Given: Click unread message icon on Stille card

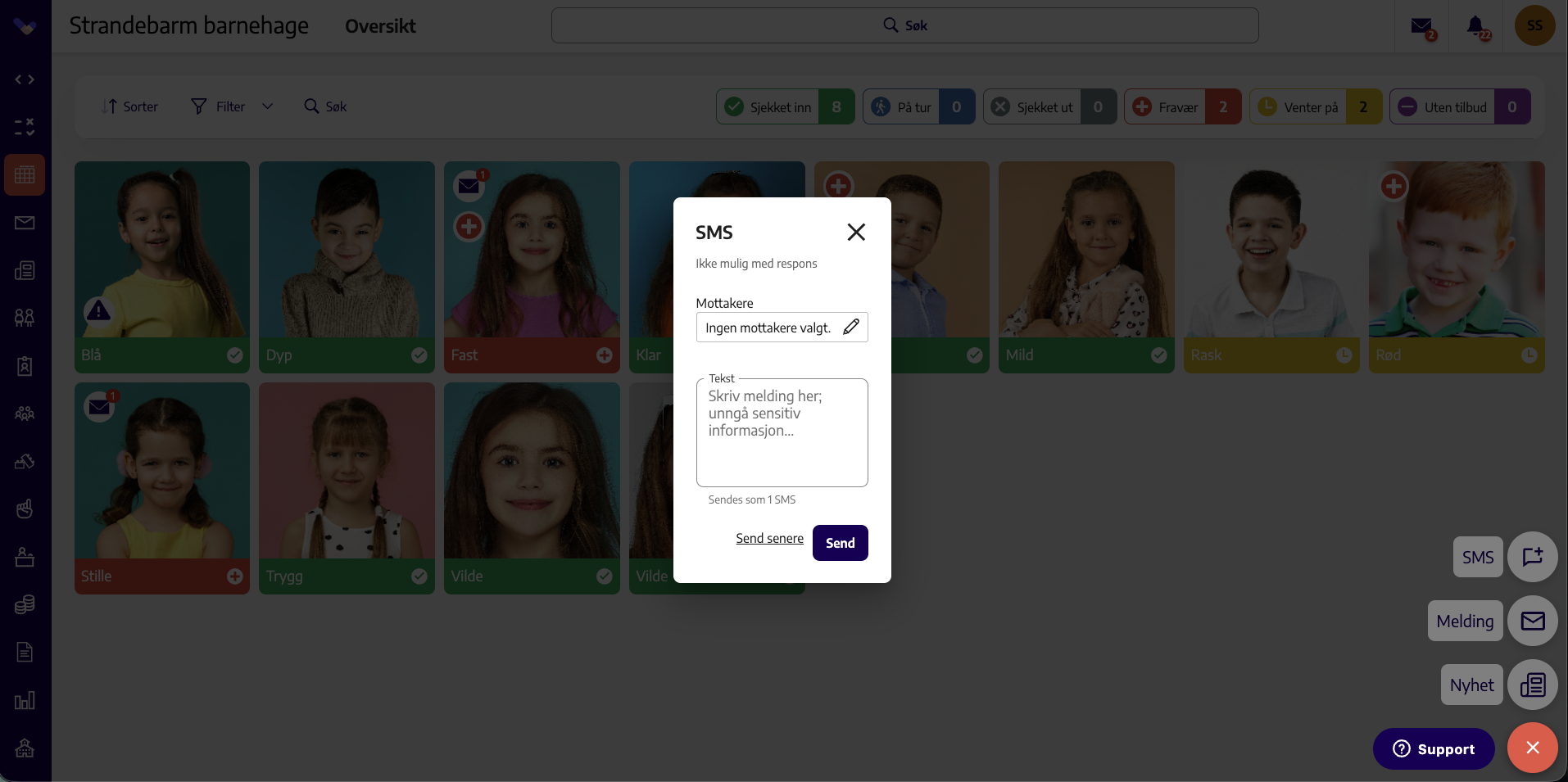Looking at the screenshot, I should pyautogui.click(x=100, y=406).
